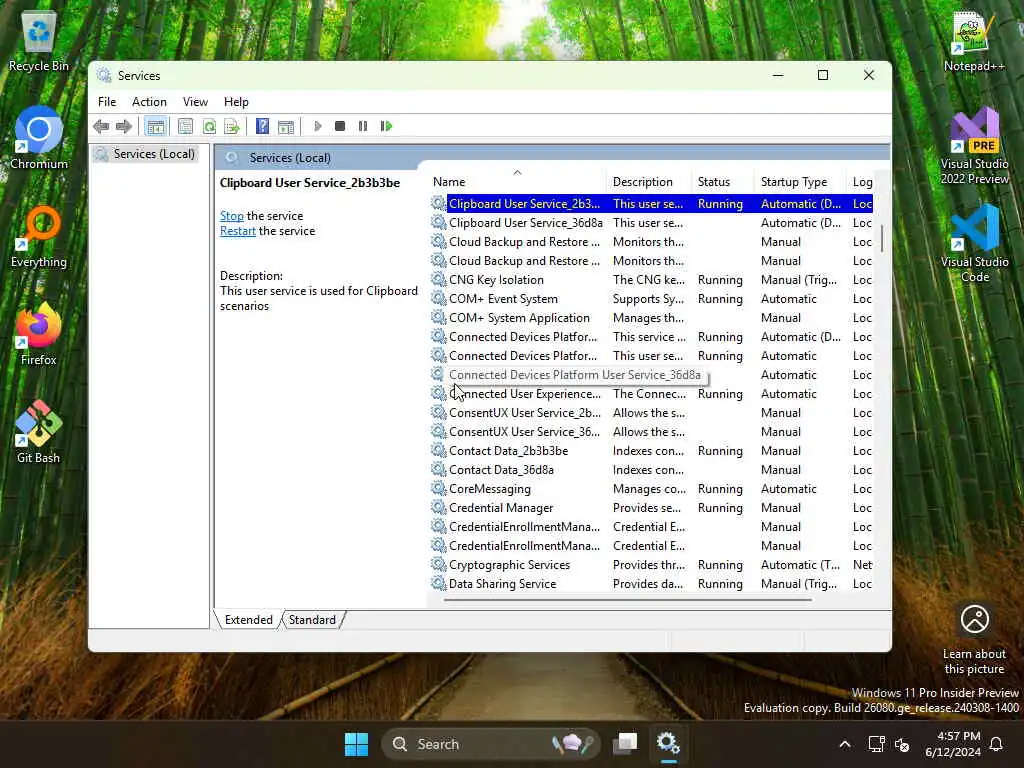Select Clipboard User Service_36d8a row
The image size is (1024, 768).
652,223
